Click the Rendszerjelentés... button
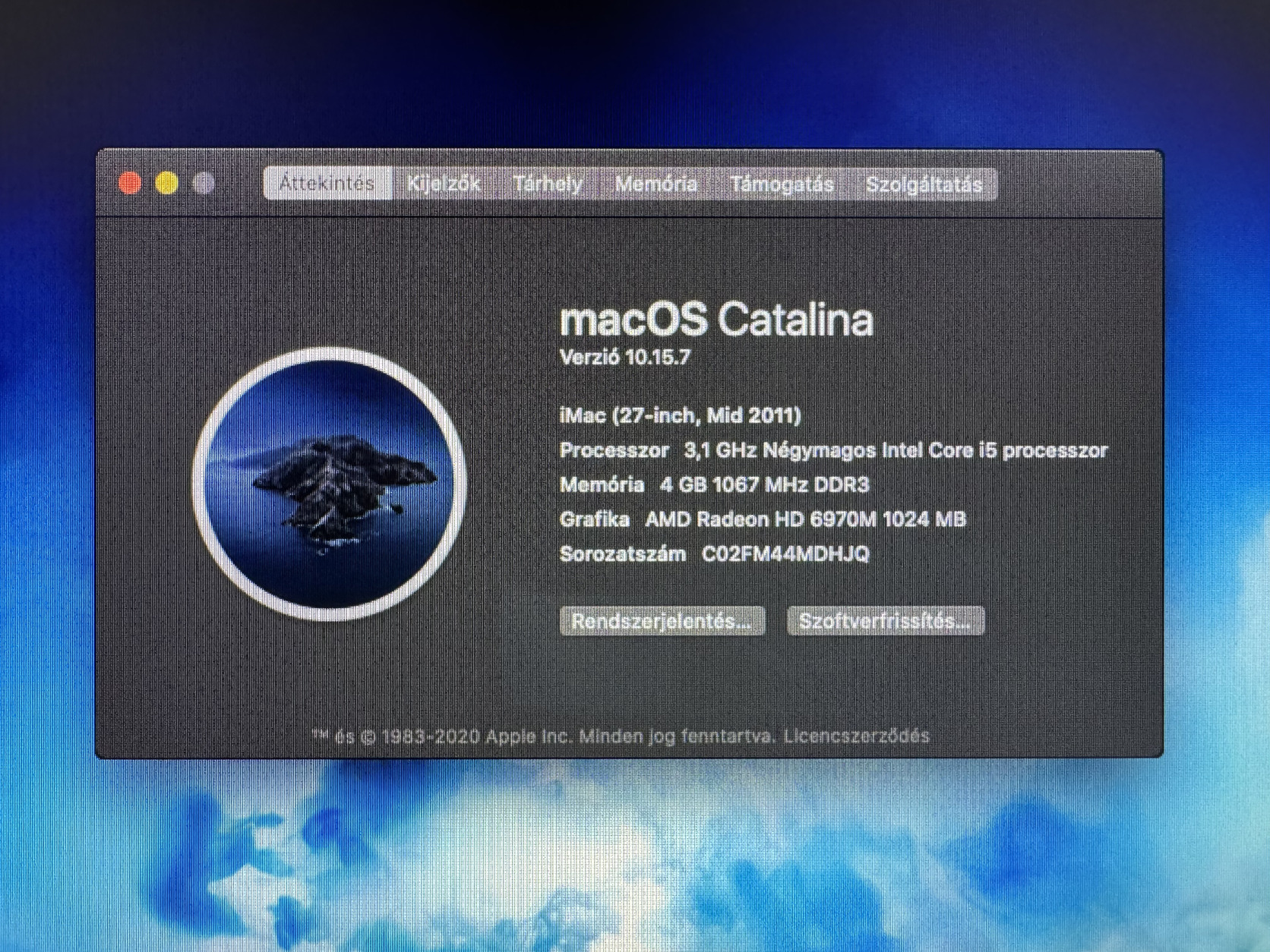1270x952 pixels. coord(662,621)
